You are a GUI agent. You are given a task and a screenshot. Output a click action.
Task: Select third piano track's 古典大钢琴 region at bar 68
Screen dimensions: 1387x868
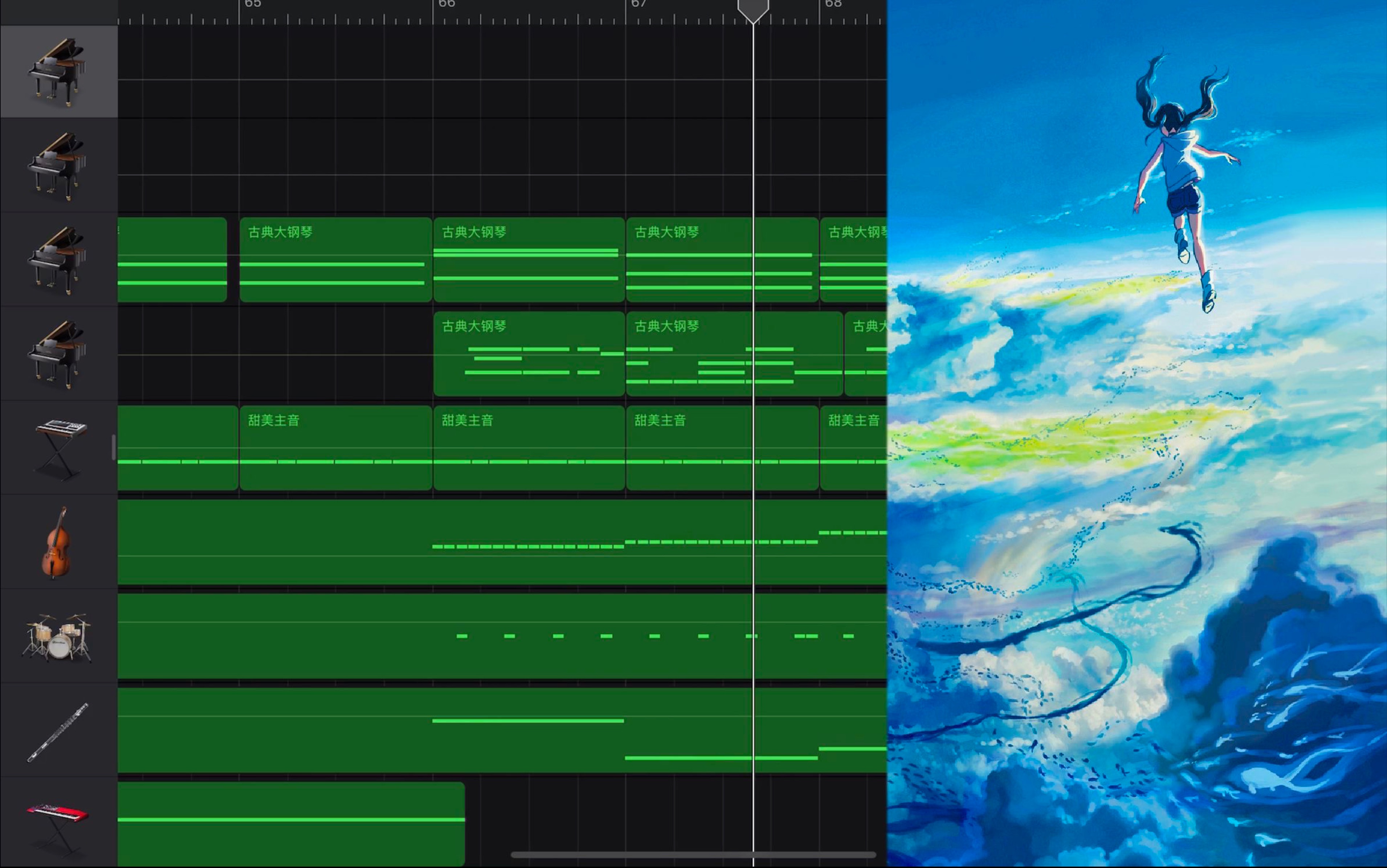[853, 260]
